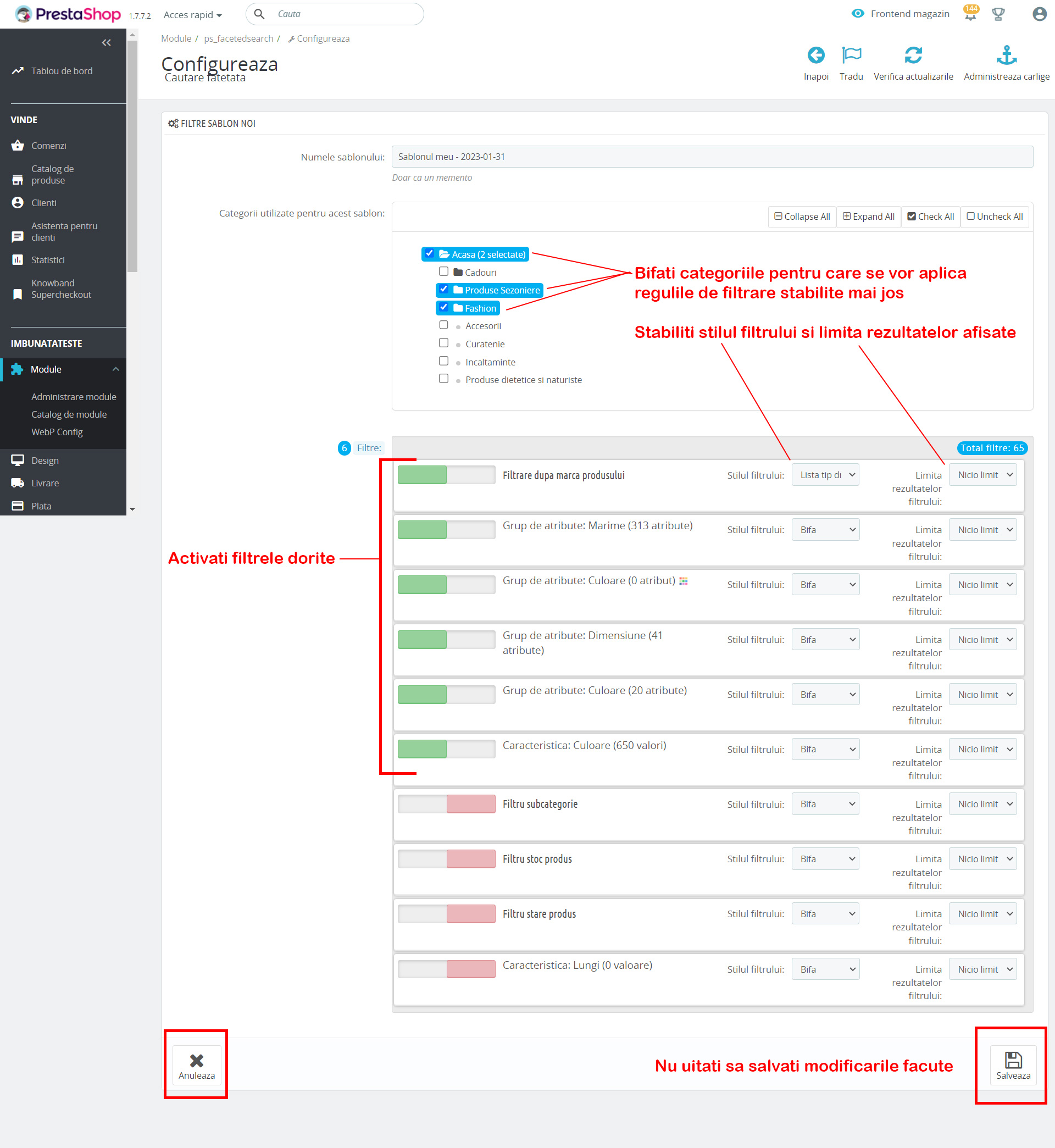Toggle the Filtru stare produs switch

pos(446,913)
